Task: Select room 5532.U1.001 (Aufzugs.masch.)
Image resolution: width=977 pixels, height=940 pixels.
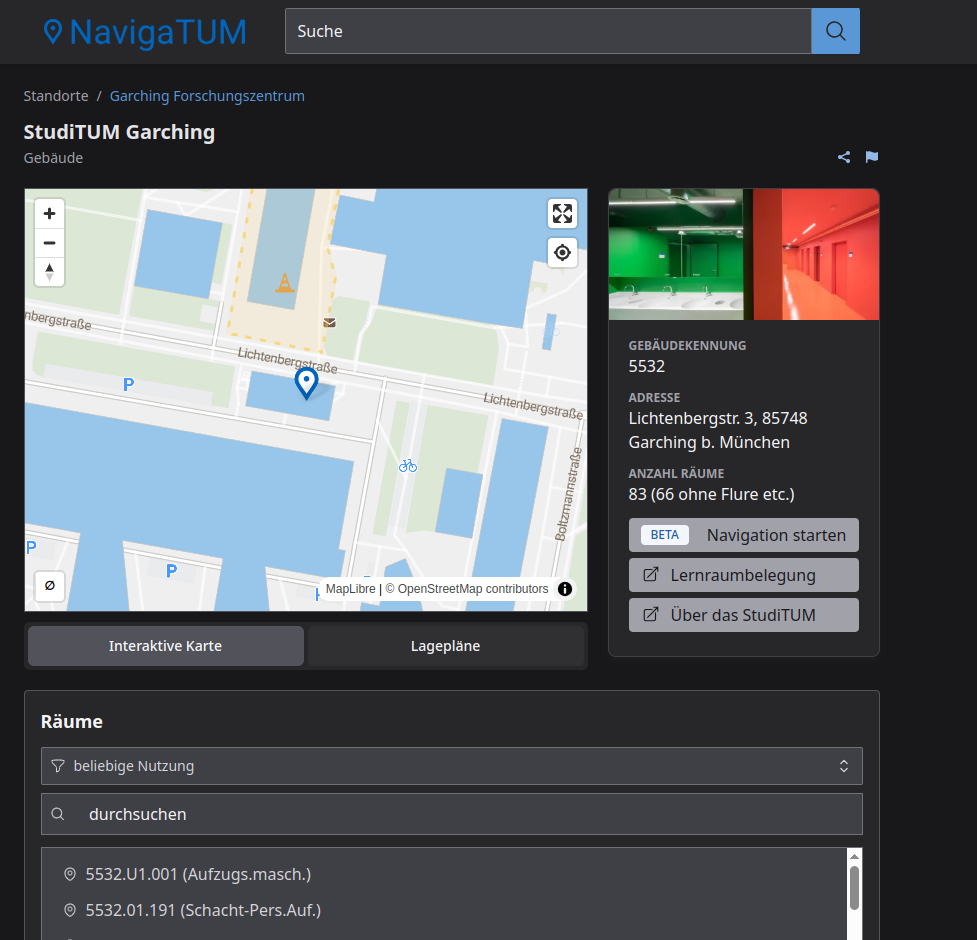Action: point(198,874)
